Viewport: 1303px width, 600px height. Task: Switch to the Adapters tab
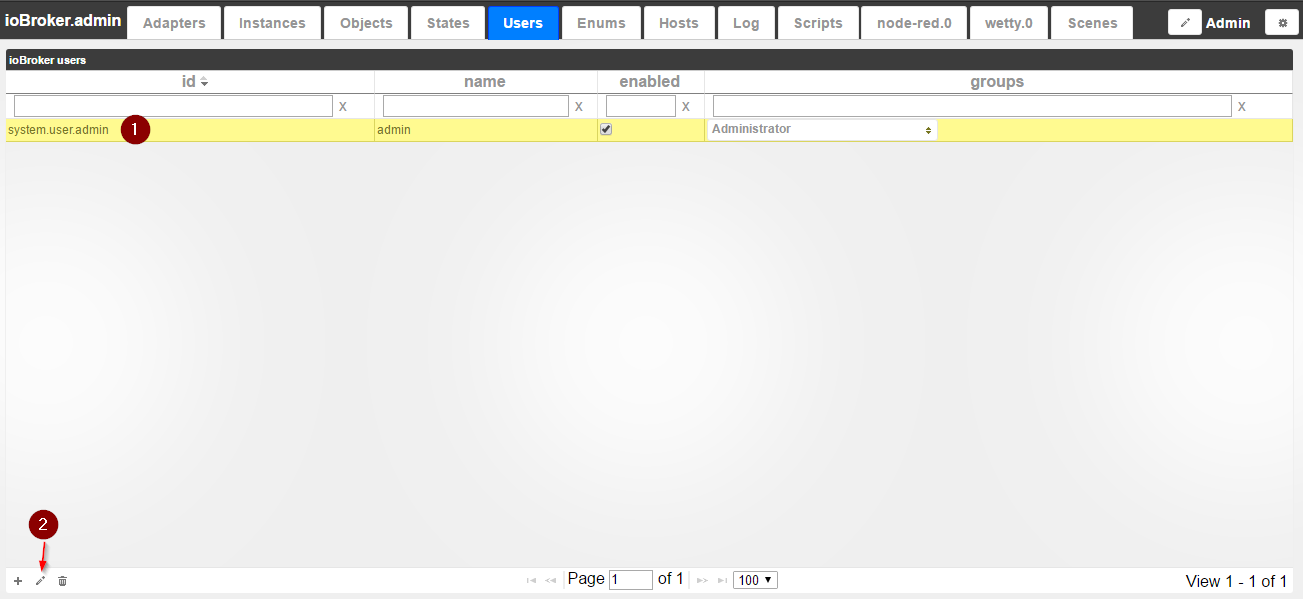174,23
